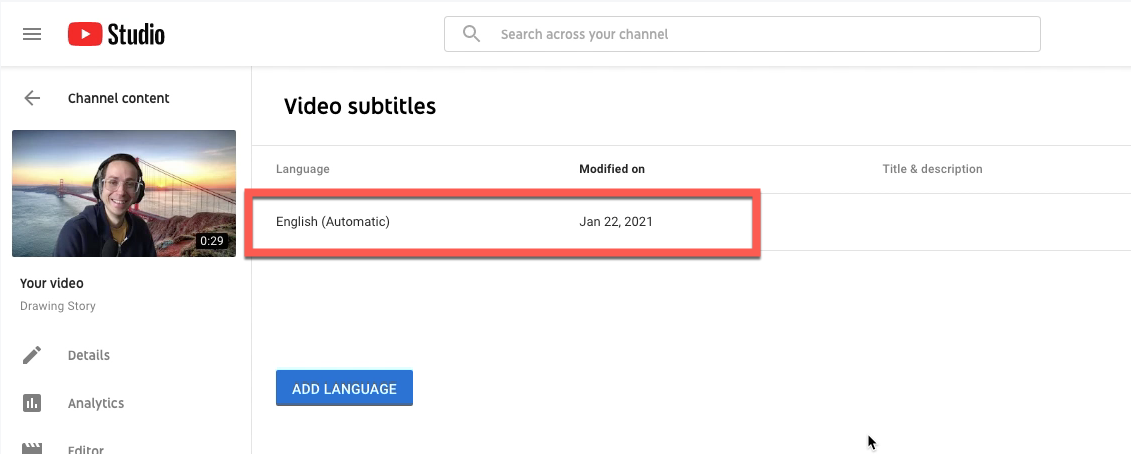The image size is (1131, 454).
Task: Click the search magnifier icon
Action: (471, 34)
